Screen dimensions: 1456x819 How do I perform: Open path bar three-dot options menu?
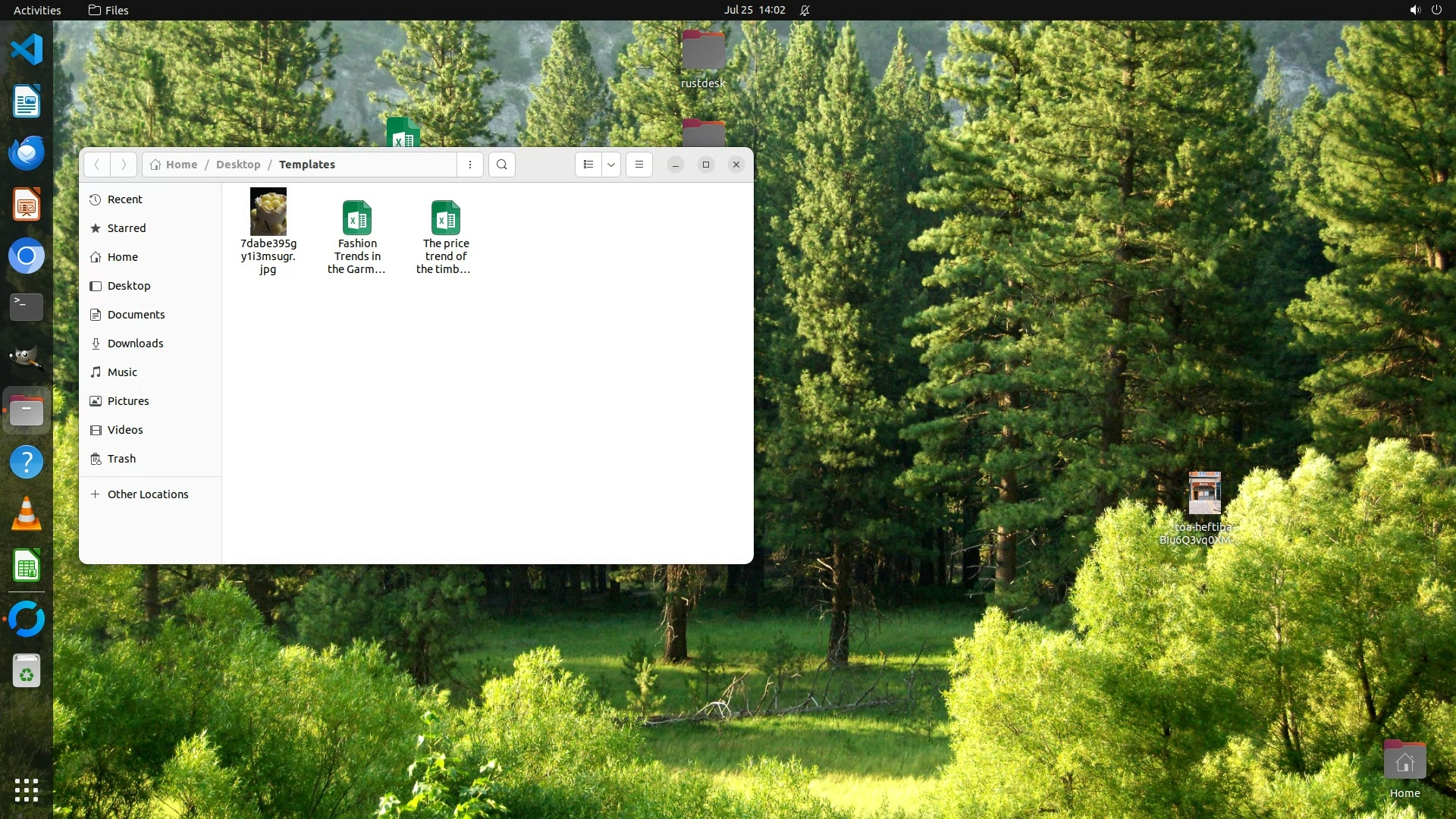470,165
